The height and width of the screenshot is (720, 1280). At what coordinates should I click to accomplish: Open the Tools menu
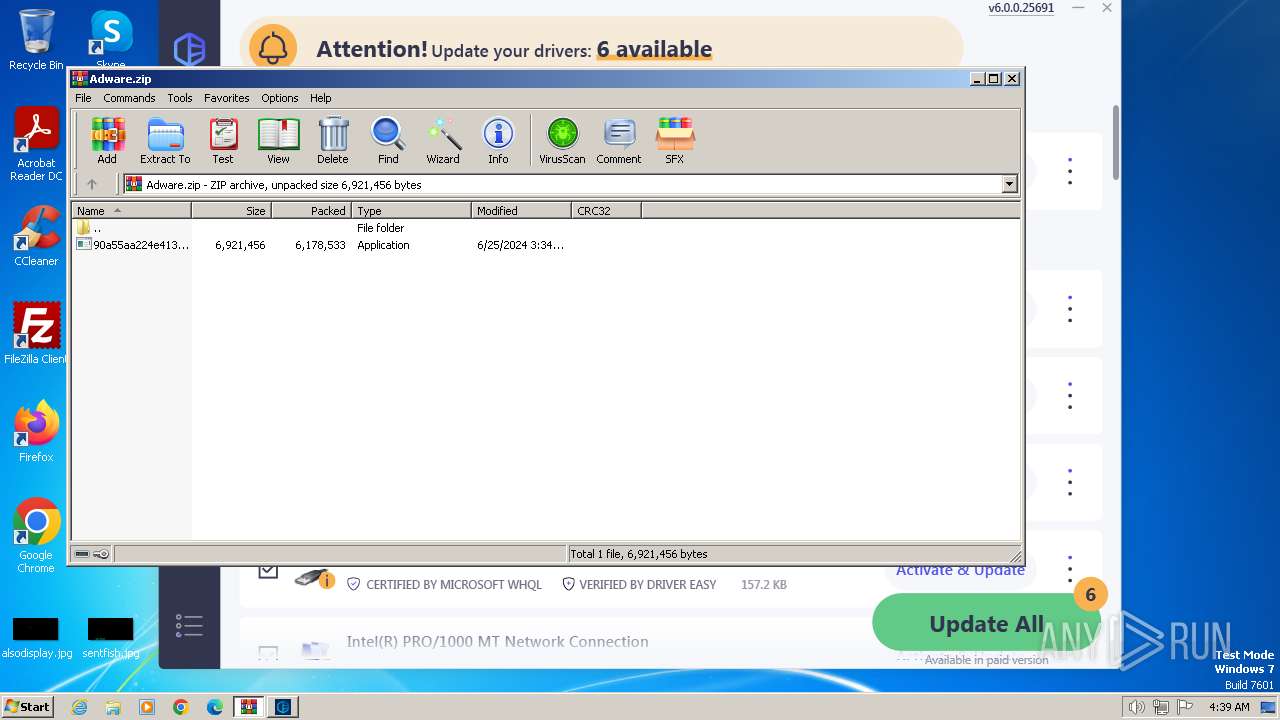(180, 98)
